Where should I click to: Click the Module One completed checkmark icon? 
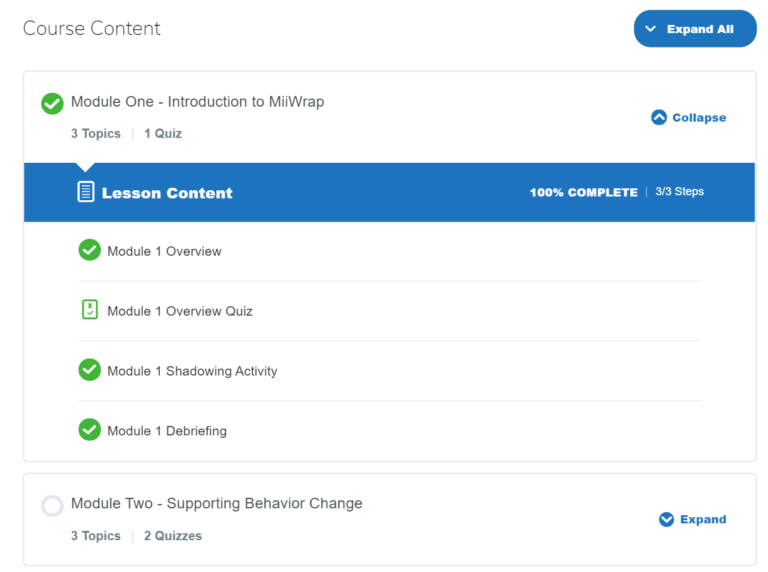coord(52,103)
